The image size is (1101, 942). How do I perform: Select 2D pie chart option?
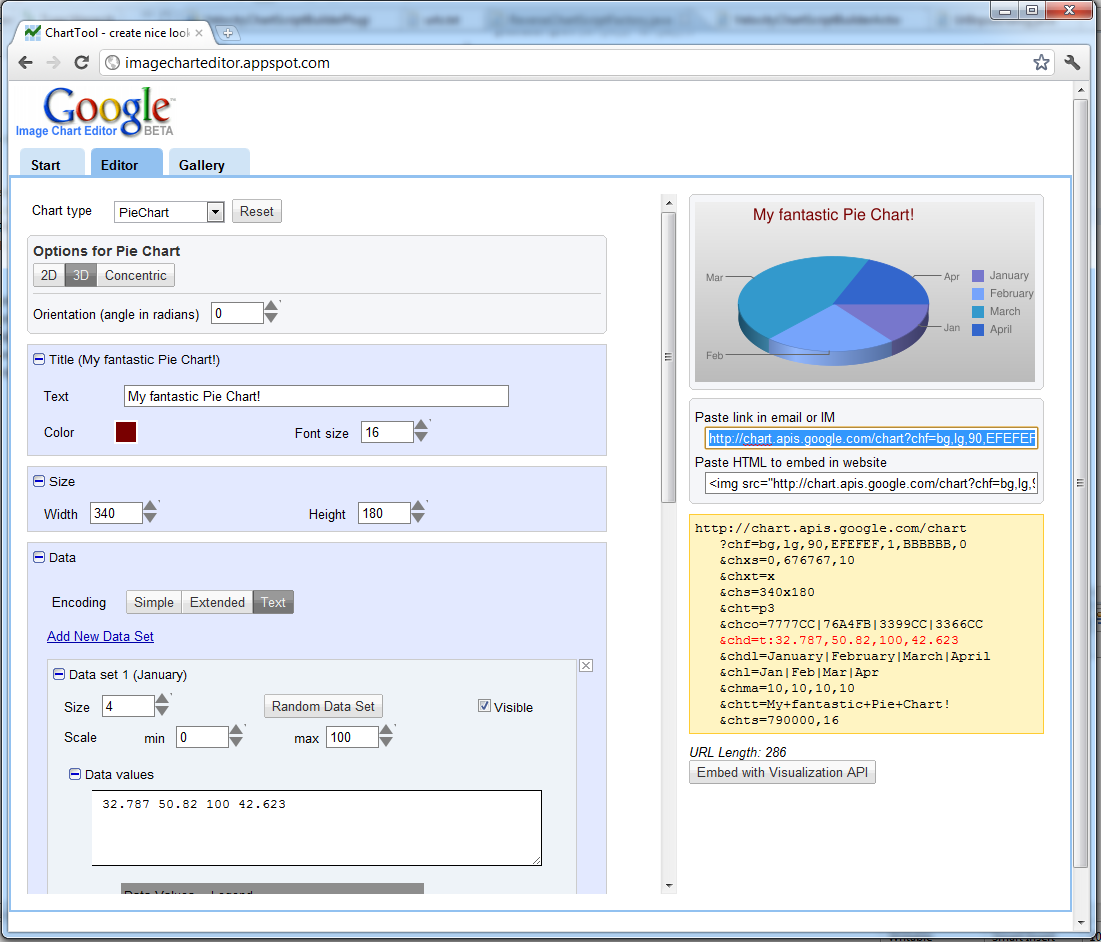pyautogui.click(x=48, y=275)
